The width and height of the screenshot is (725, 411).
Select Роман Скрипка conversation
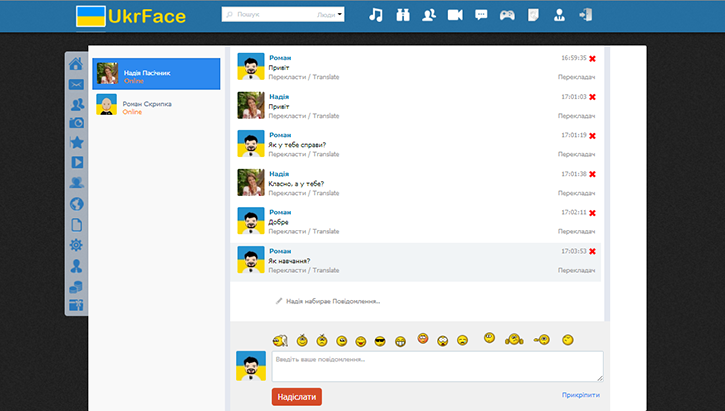tap(156, 104)
